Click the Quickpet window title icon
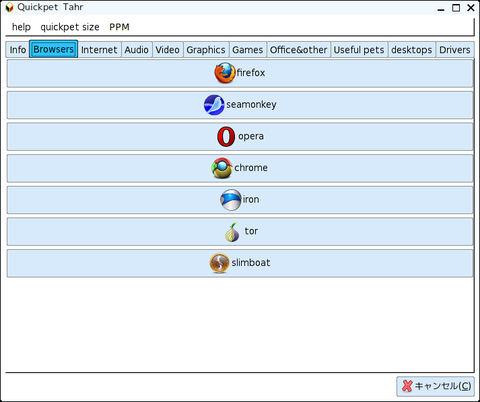 pos(9,7)
